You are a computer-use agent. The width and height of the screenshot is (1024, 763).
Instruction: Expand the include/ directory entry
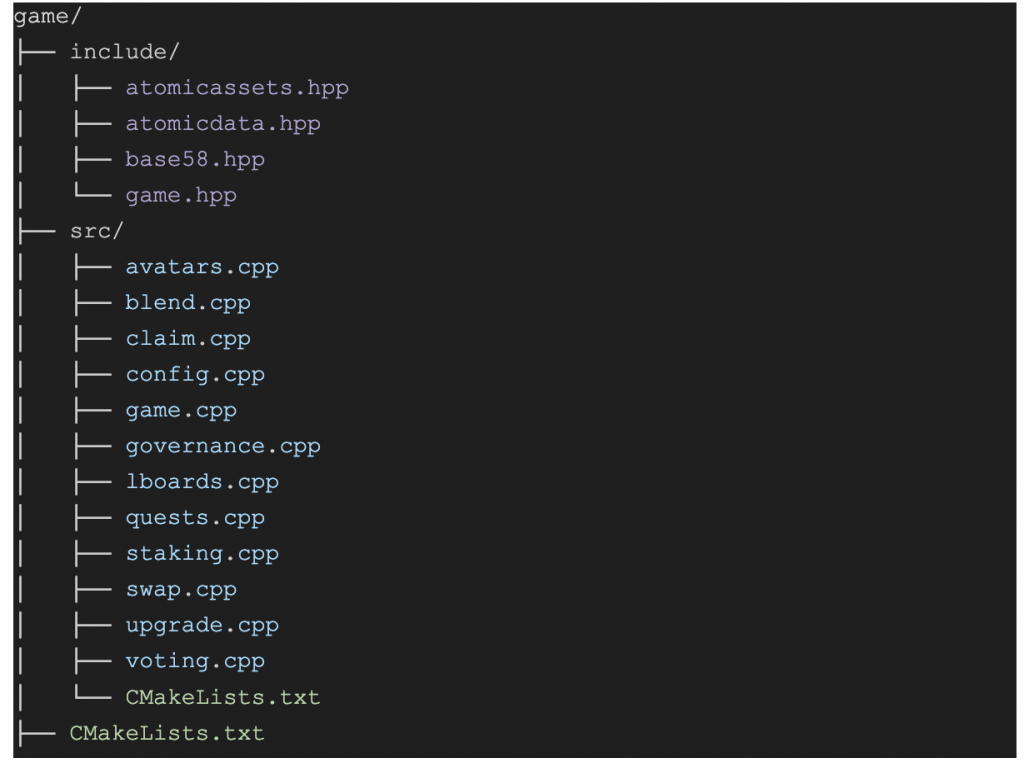(x=124, y=52)
